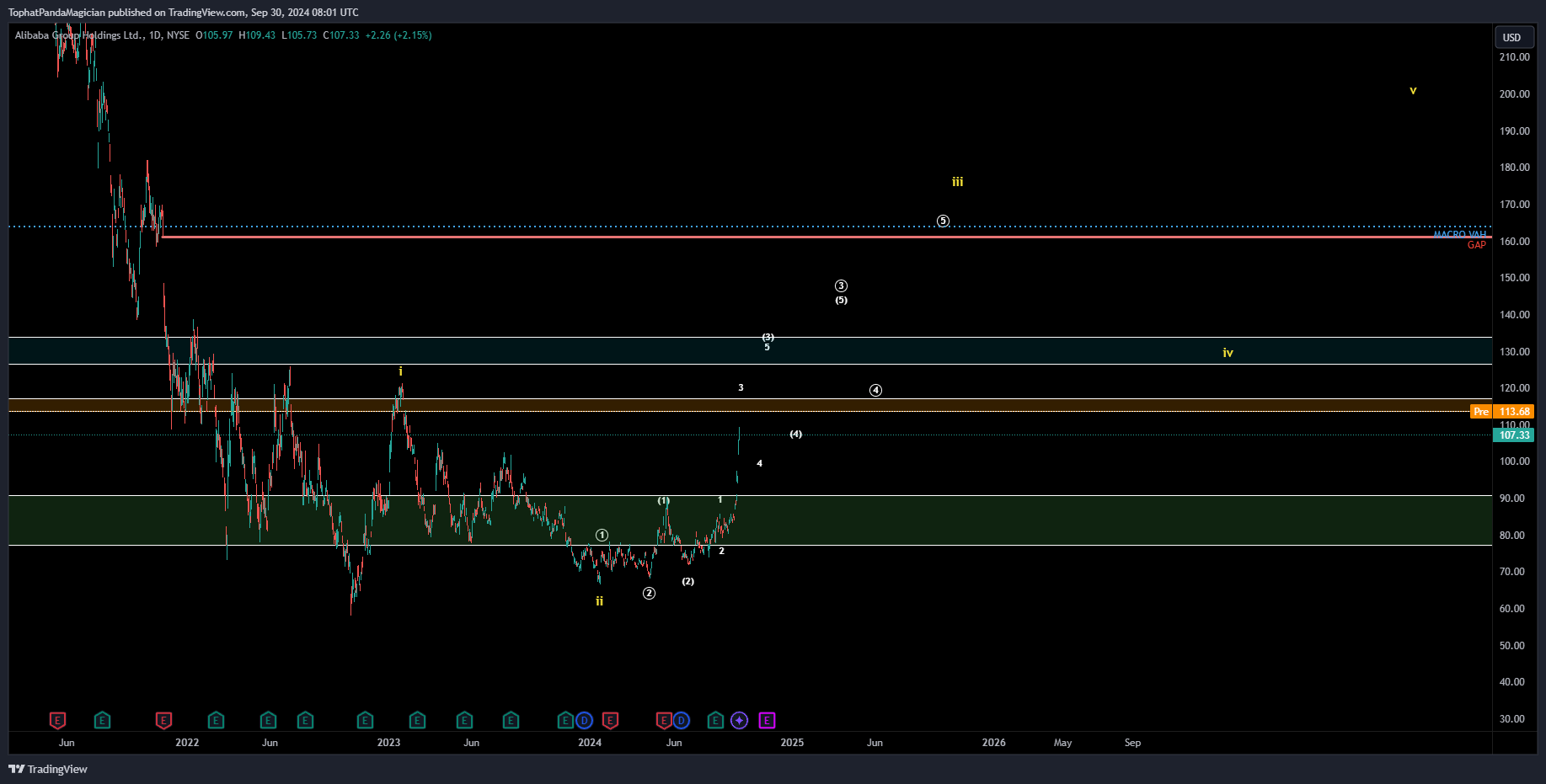Select the yellow wave label i
This screenshot has width=1546, height=784.
coord(400,371)
